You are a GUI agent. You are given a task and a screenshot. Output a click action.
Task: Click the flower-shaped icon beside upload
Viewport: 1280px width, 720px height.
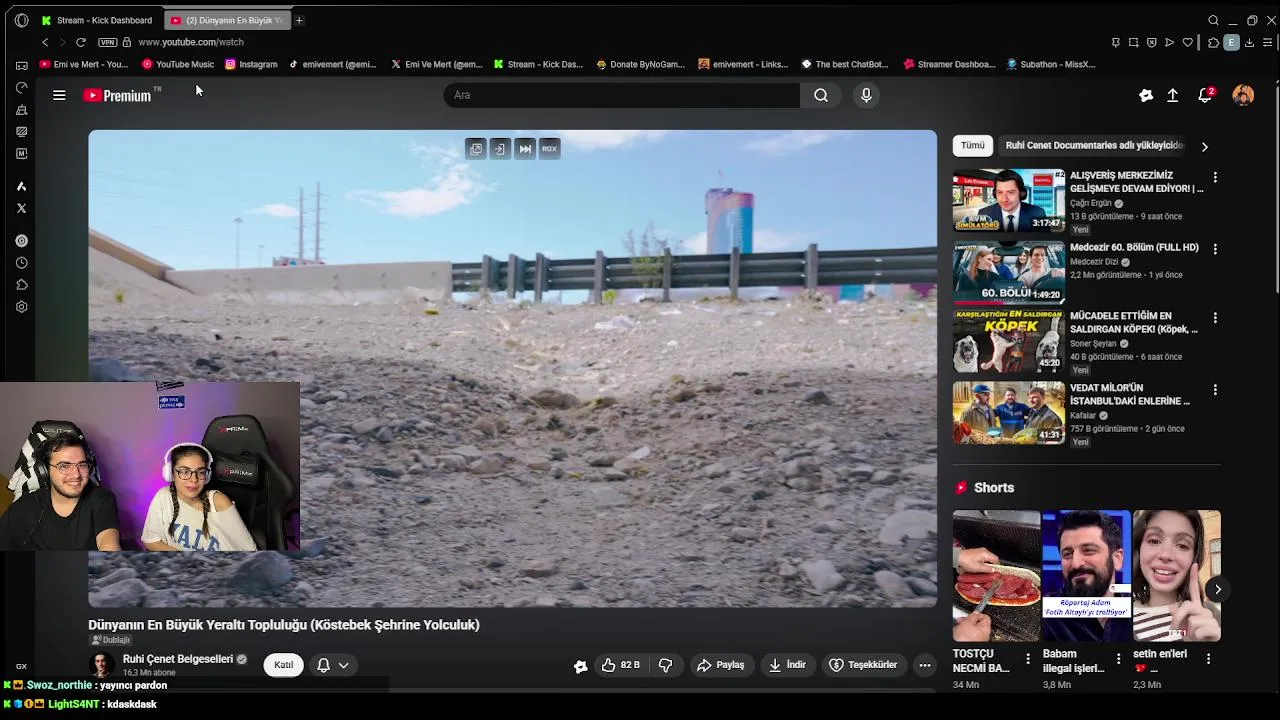click(1146, 95)
